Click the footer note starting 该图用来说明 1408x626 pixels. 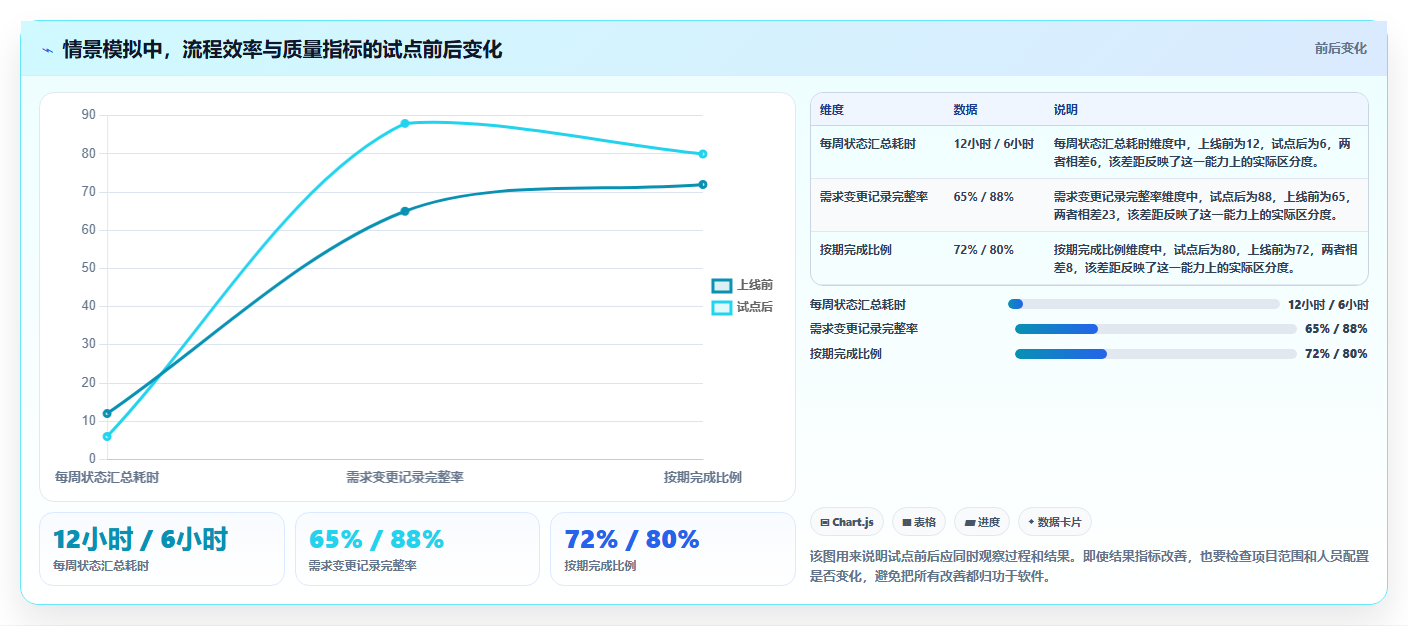[1089, 566]
